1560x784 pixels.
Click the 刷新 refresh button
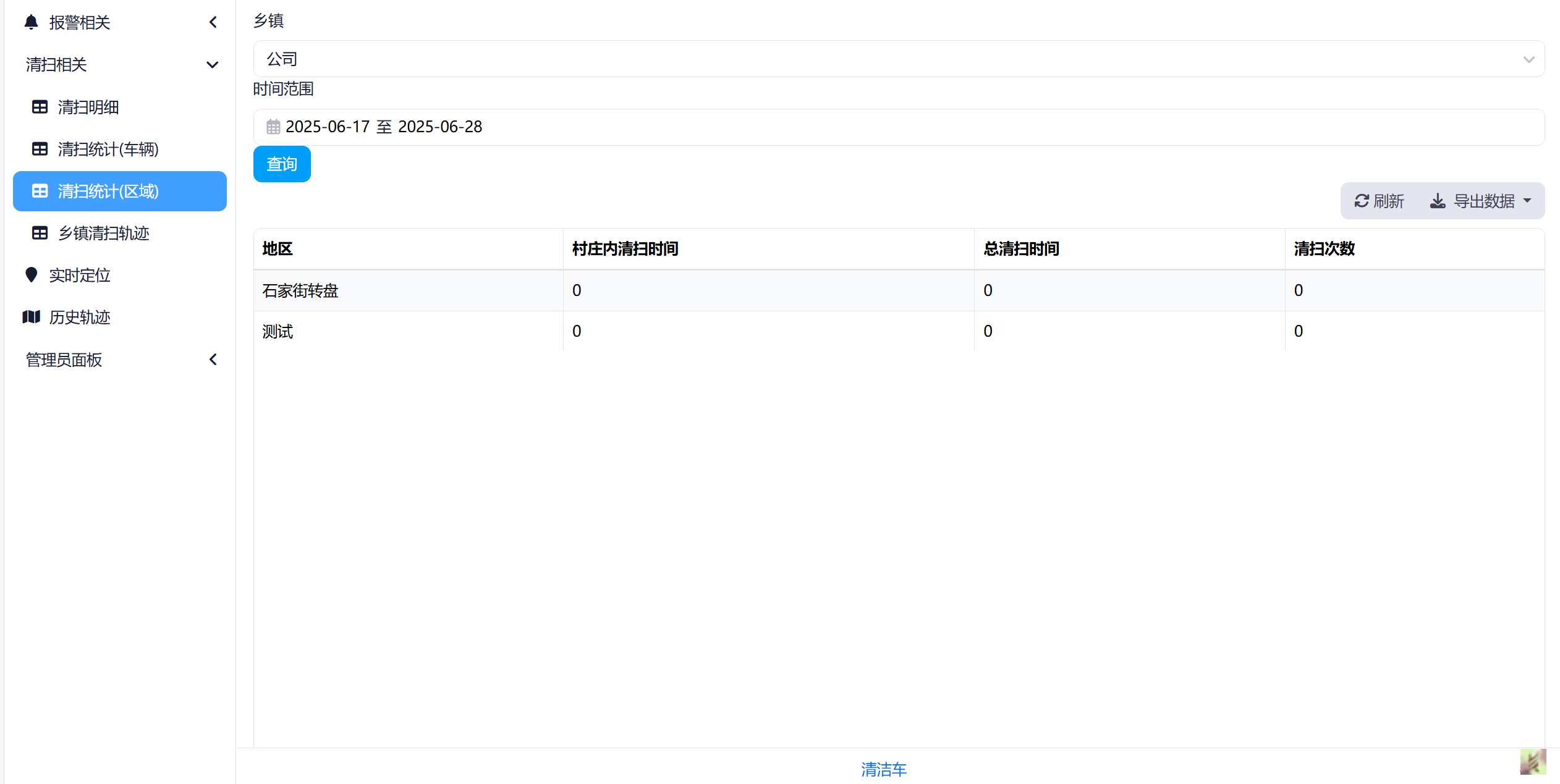[1380, 201]
